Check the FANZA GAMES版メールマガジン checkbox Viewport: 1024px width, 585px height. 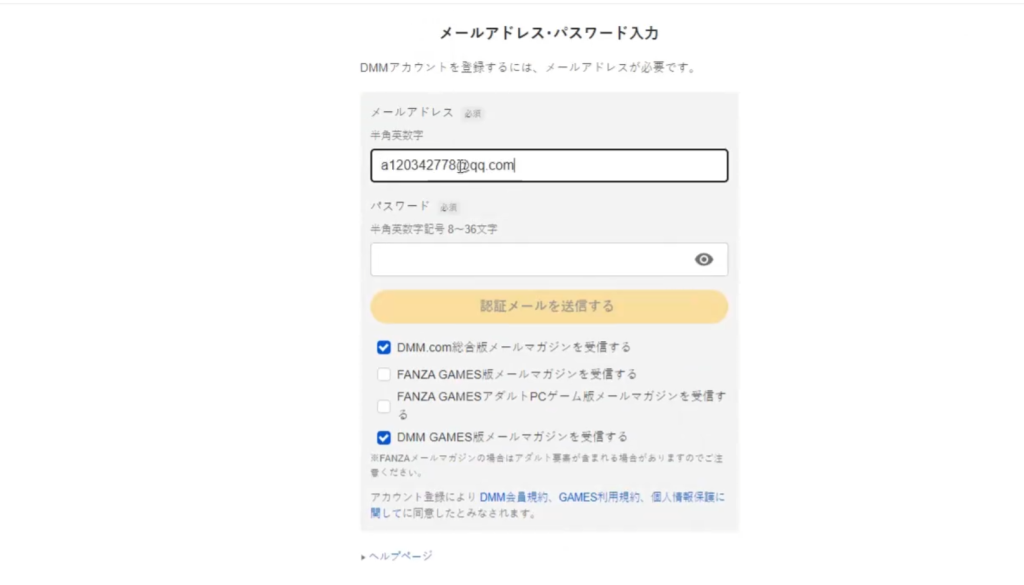pos(383,374)
